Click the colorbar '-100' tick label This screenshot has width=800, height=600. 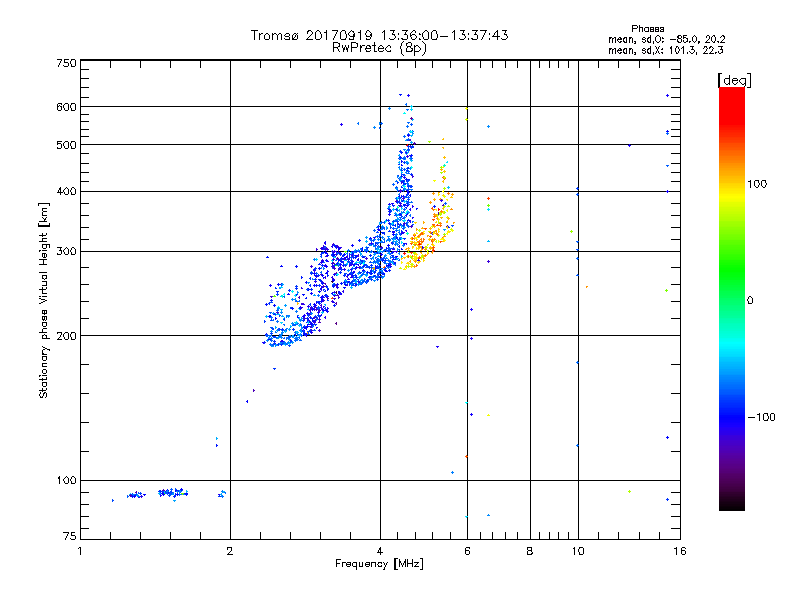click(761, 417)
